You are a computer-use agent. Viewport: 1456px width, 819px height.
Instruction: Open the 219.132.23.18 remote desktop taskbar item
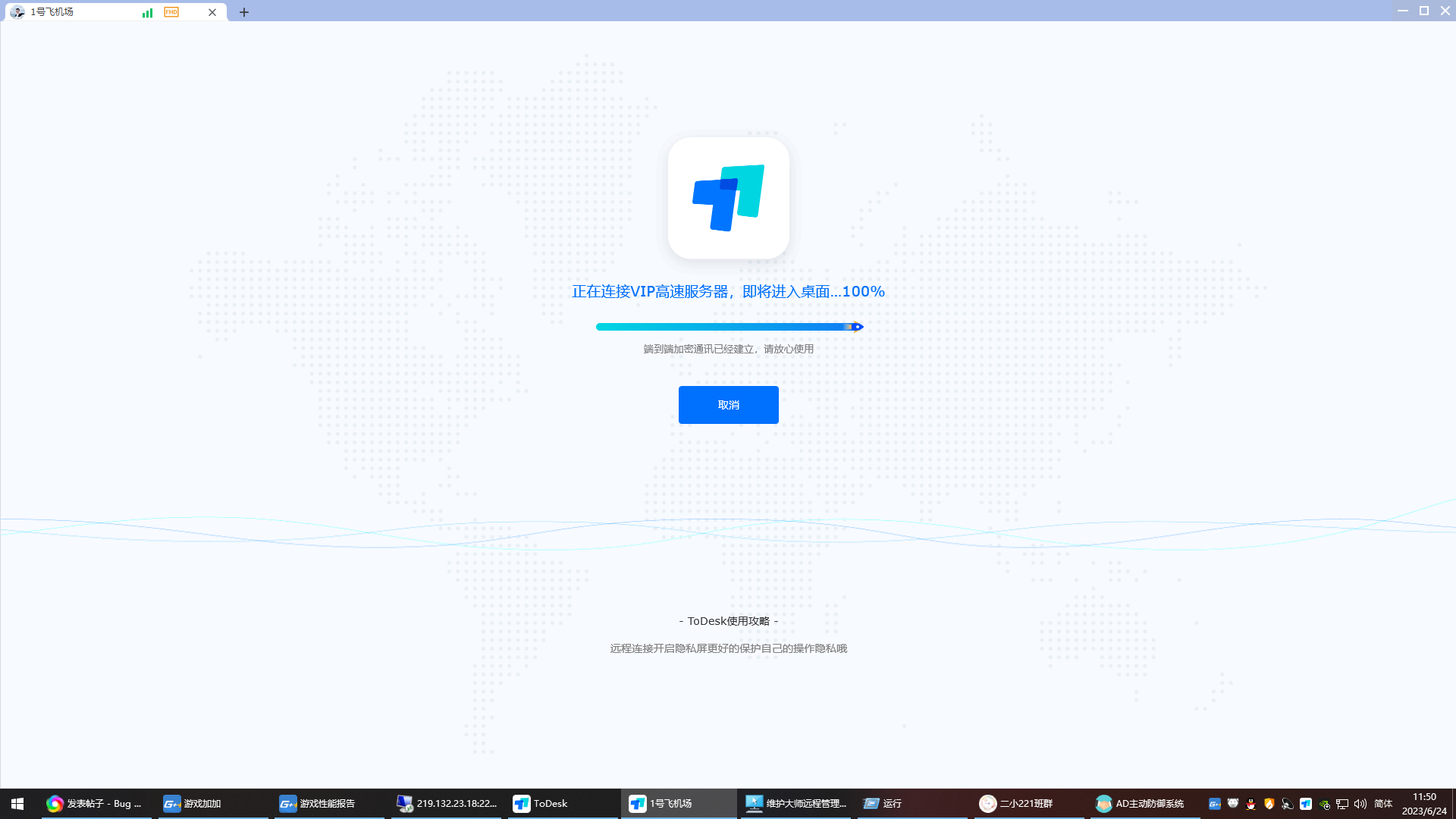(x=446, y=803)
